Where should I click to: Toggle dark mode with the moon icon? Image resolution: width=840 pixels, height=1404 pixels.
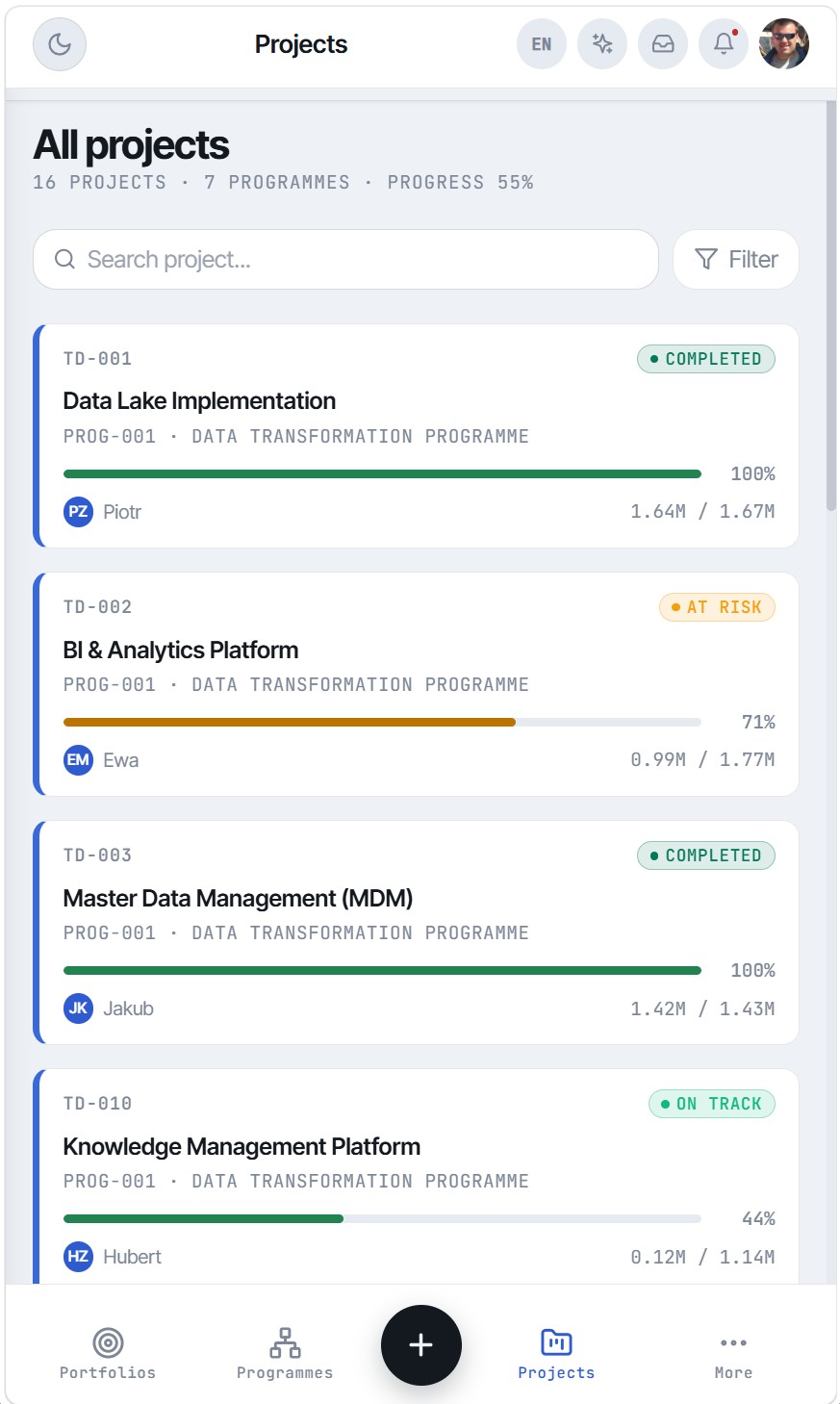(60, 44)
